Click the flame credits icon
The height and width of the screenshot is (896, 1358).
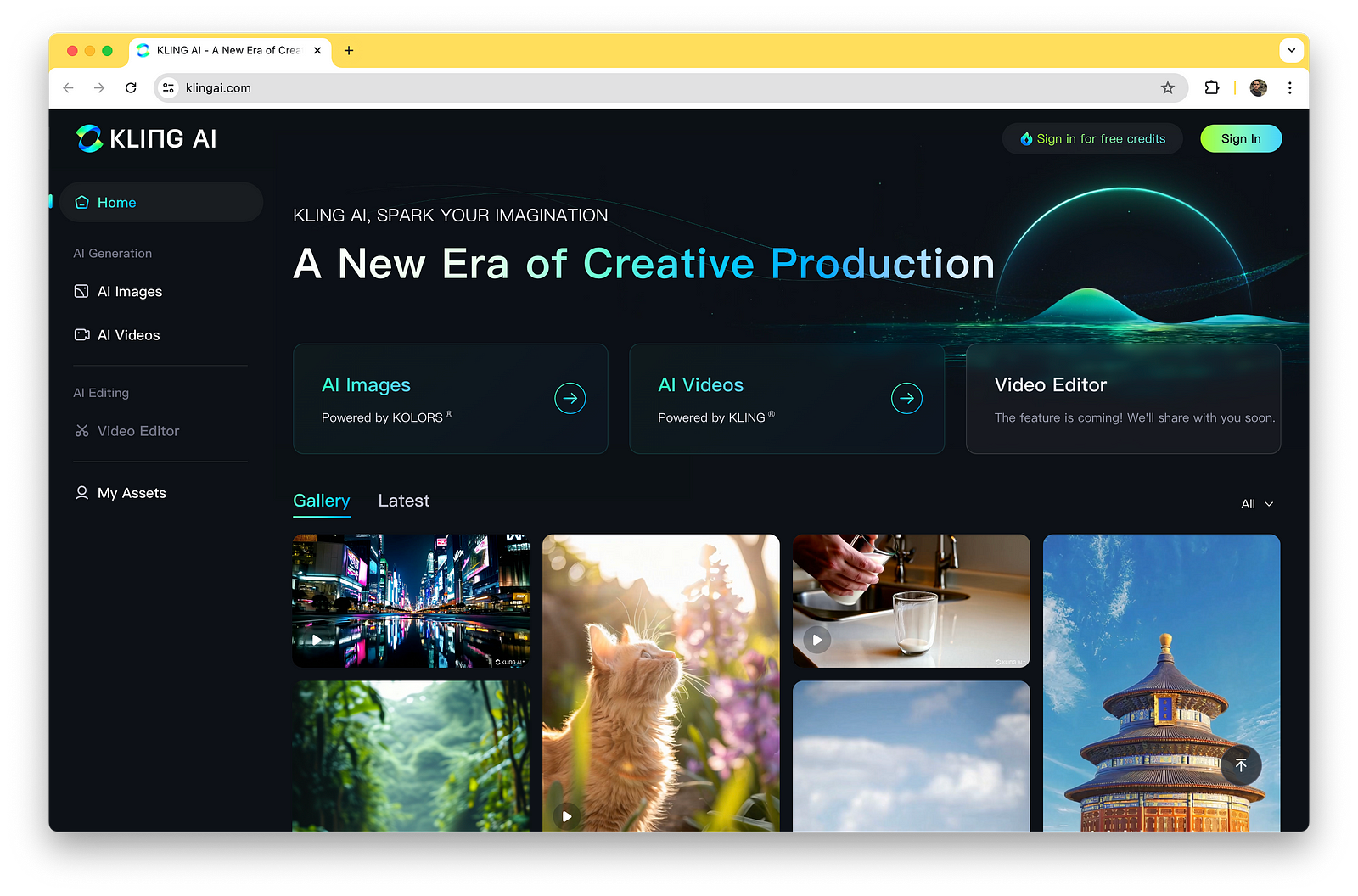(x=1026, y=138)
